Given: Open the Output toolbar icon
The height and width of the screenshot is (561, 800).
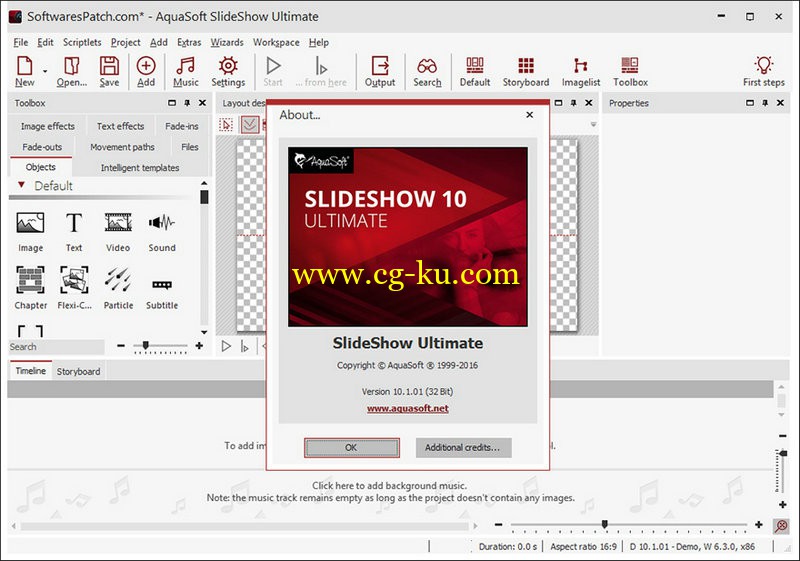Looking at the screenshot, I should click(380, 71).
